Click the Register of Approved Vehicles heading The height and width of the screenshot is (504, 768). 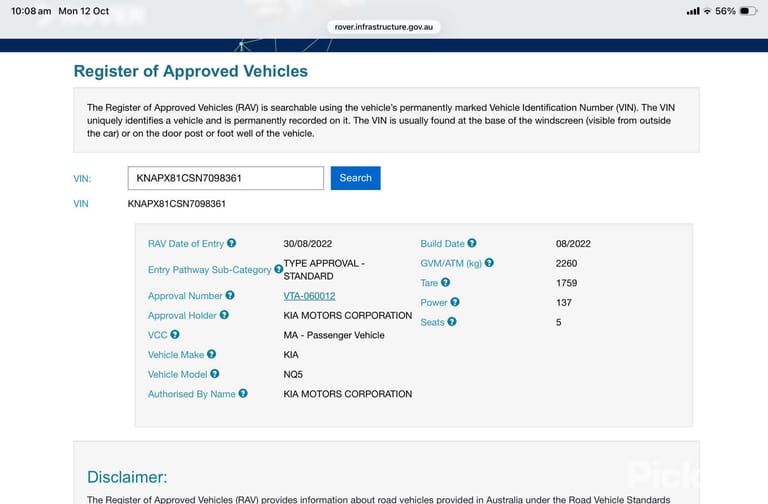tap(191, 71)
